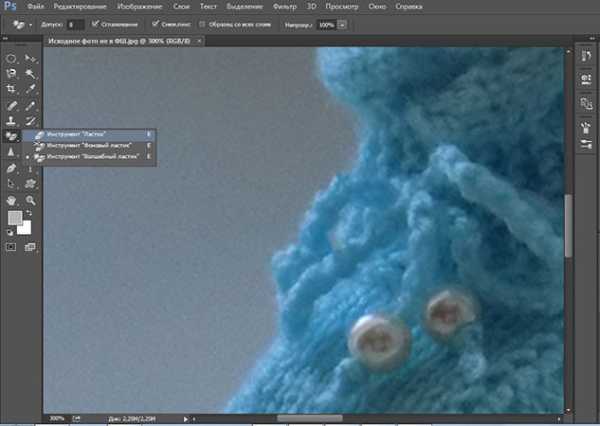Select the Lasso tool in toolbox
This screenshot has width=600, height=426.
11,73
